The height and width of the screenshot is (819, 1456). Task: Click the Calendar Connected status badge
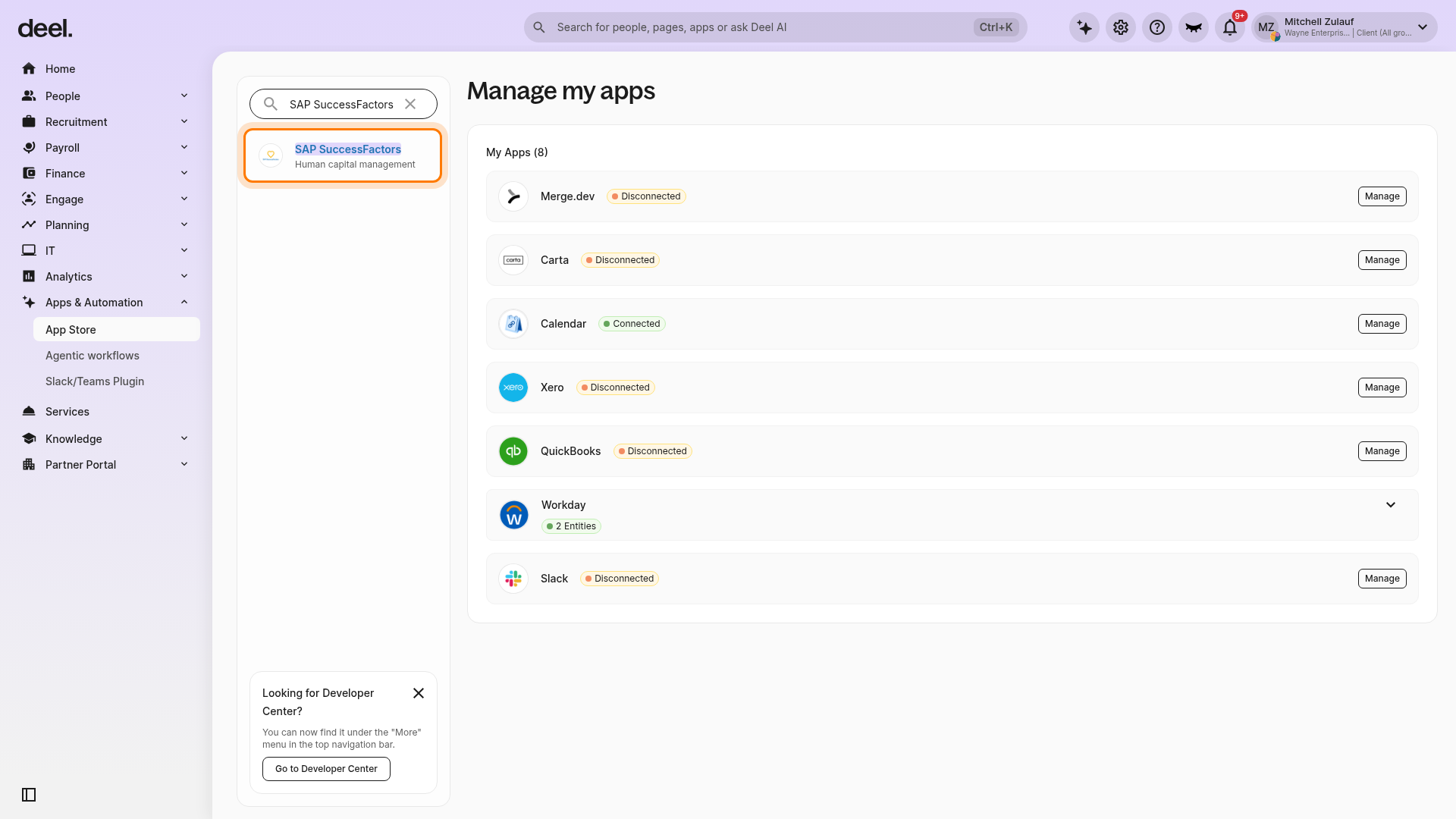[x=632, y=324]
